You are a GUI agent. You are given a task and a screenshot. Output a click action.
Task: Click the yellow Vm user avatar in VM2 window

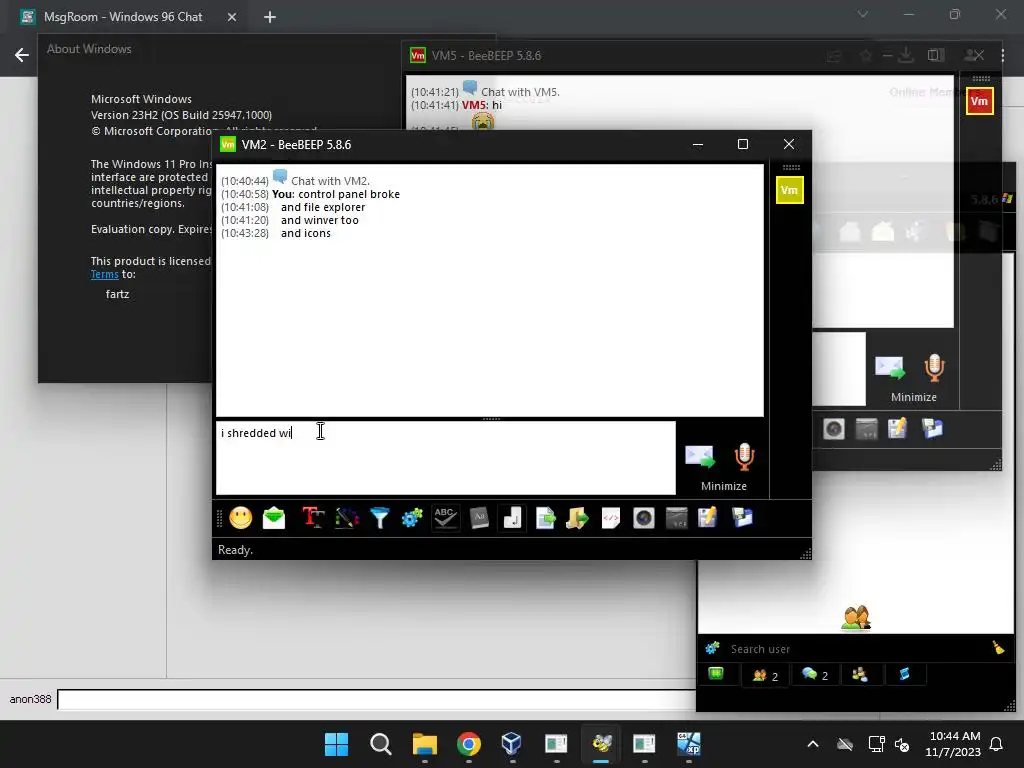click(790, 190)
